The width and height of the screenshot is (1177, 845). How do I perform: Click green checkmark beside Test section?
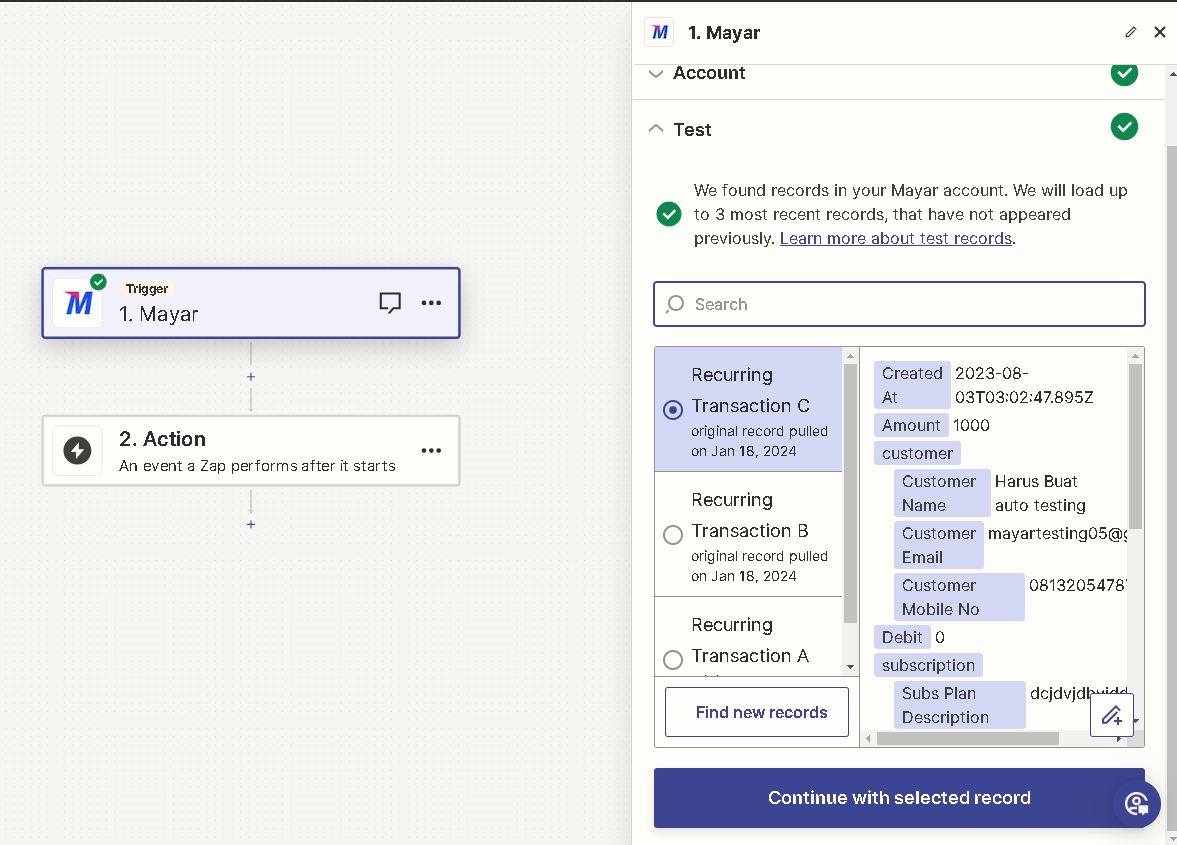[x=1124, y=126]
